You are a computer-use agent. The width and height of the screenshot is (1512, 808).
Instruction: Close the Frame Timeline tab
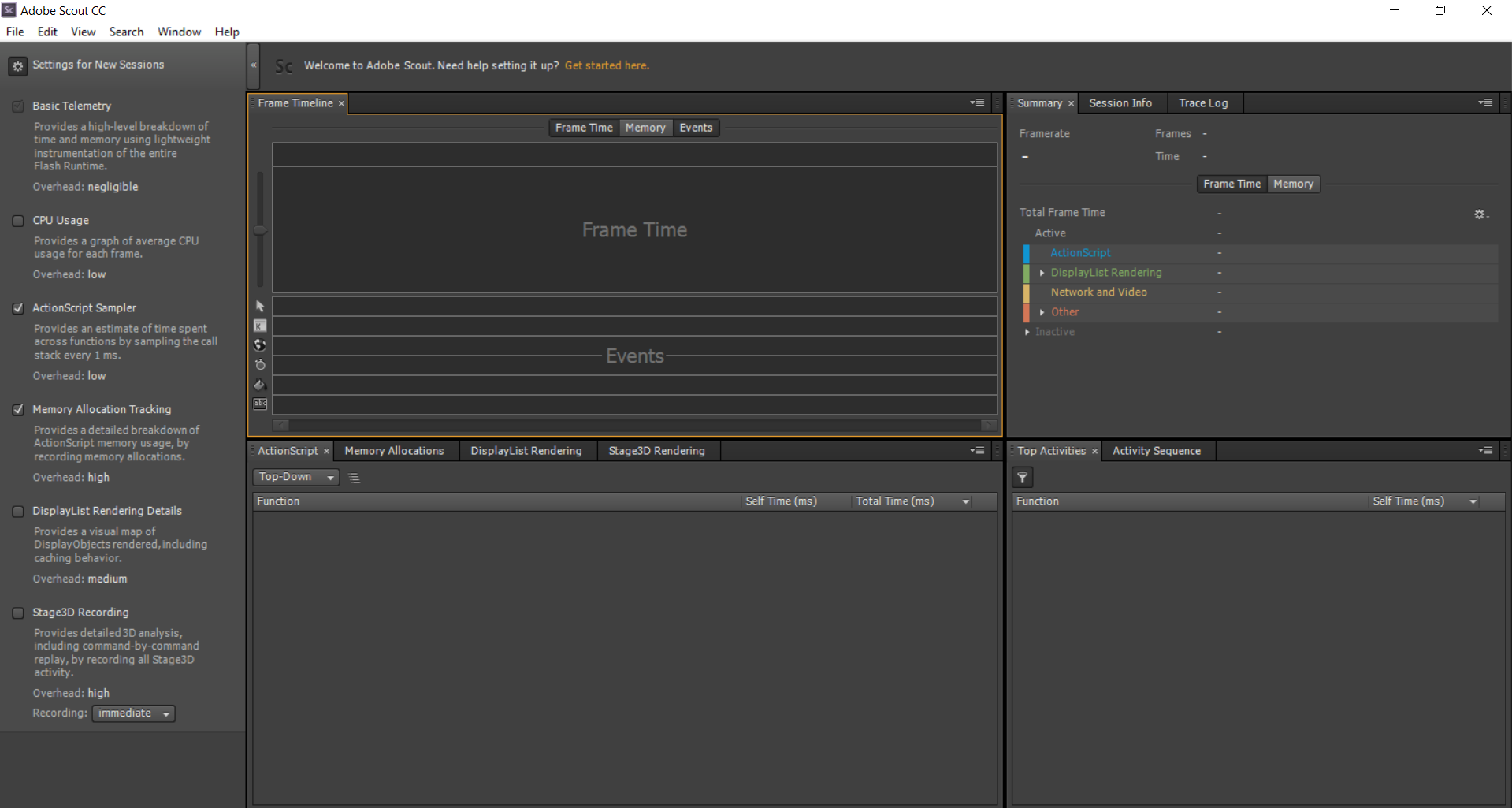tap(341, 103)
